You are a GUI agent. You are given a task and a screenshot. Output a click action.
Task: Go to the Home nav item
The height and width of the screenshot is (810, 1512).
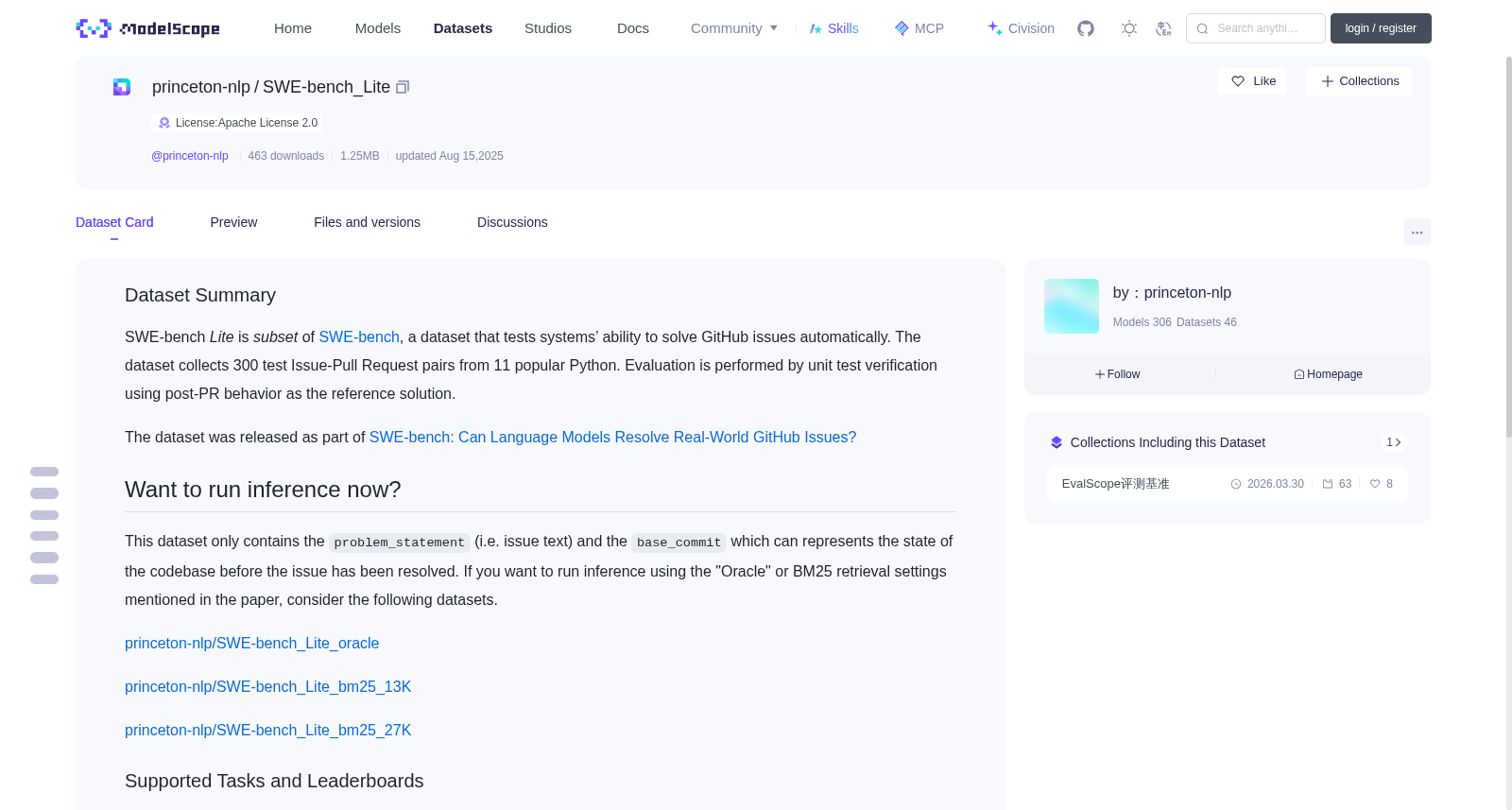click(x=293, y=28)
